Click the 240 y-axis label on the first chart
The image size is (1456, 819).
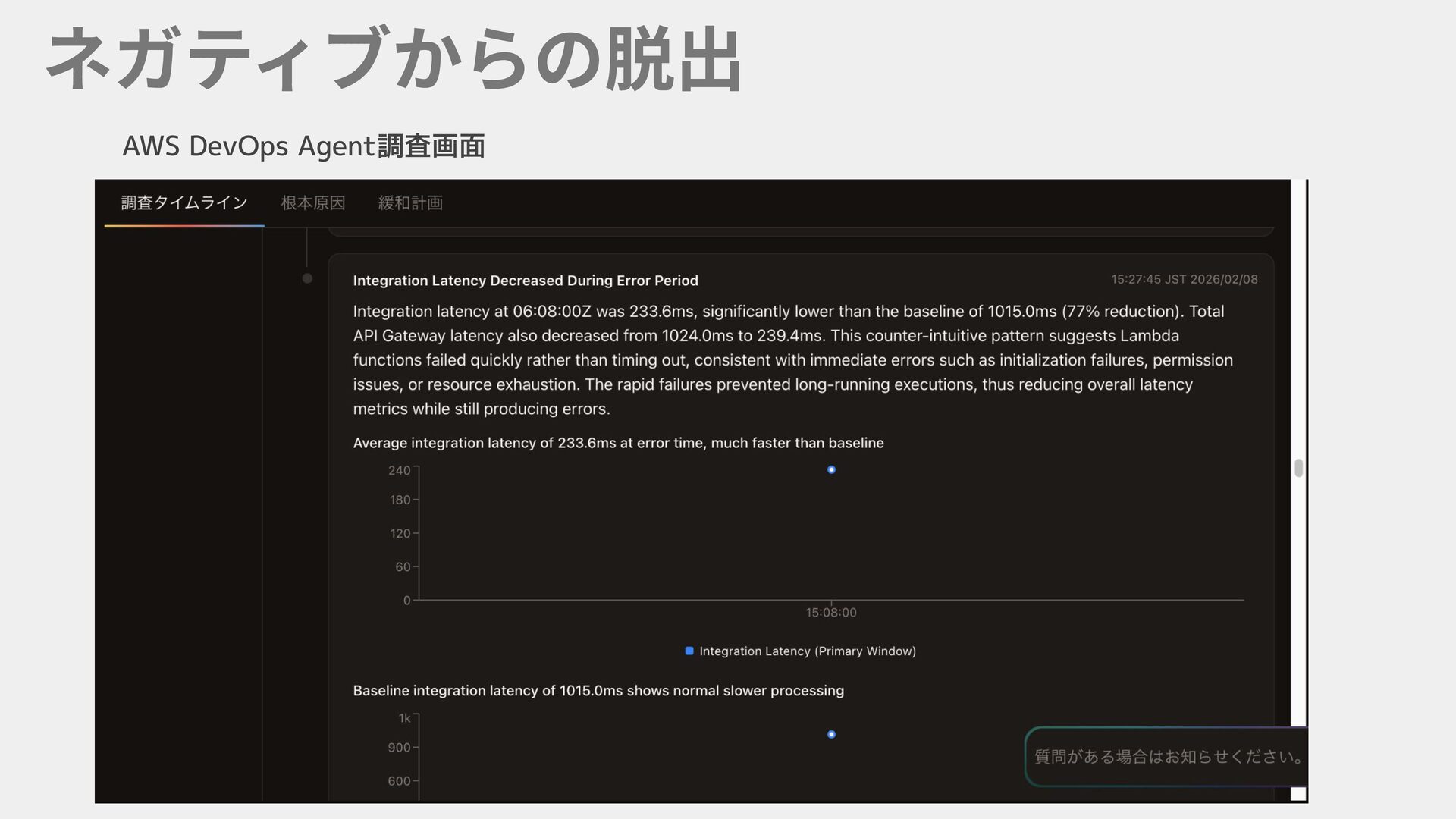click(x=399, y=471)
